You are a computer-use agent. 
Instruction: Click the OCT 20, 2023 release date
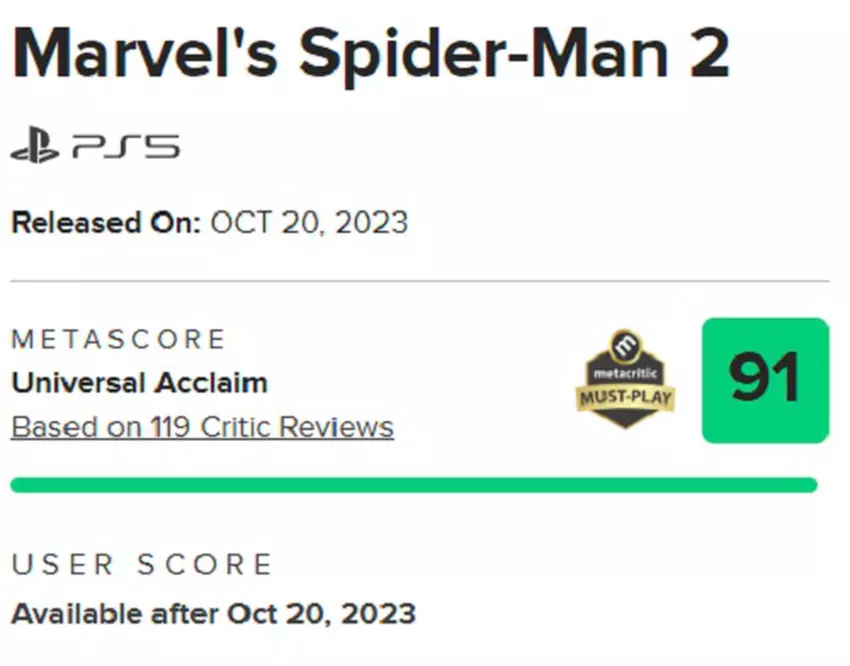coord(309,222)
